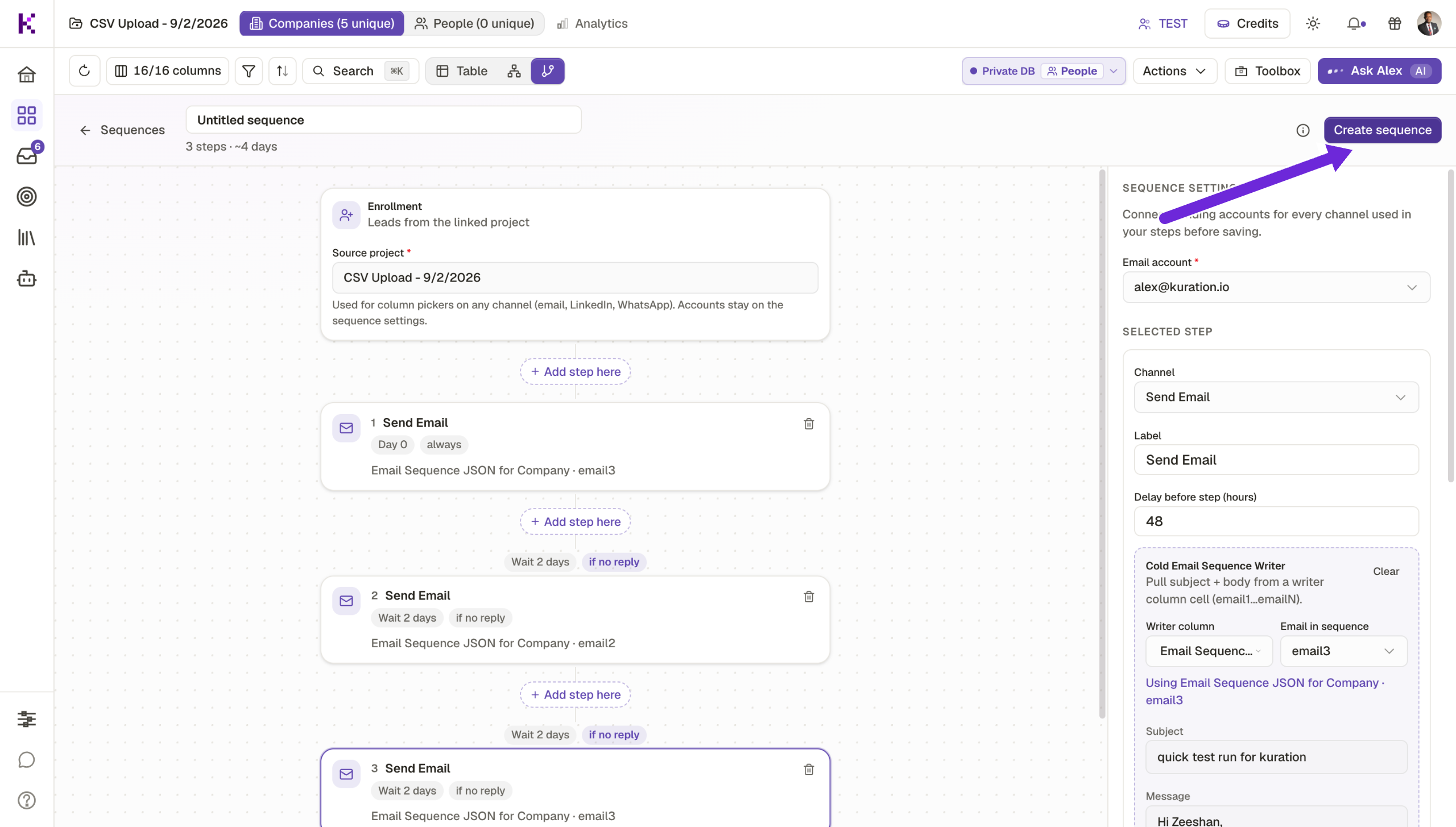The image size is (1456, 827).
Task: Open the Toolbox button
Action: 1267,71
